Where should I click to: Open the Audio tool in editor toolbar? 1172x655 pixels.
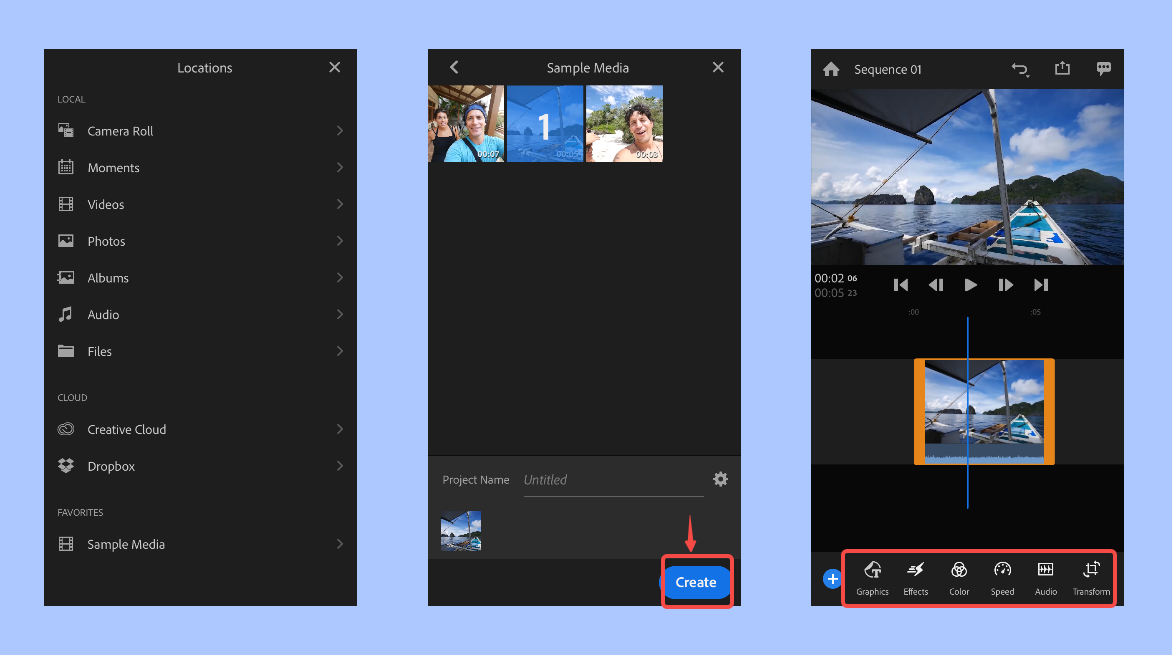click(x=1046, y=578)
